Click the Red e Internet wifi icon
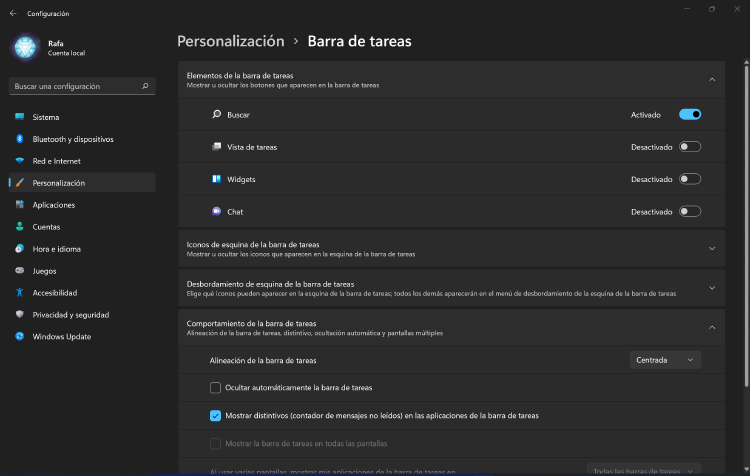The height and width of the screenshot is (476, 750). pos(20,161)
